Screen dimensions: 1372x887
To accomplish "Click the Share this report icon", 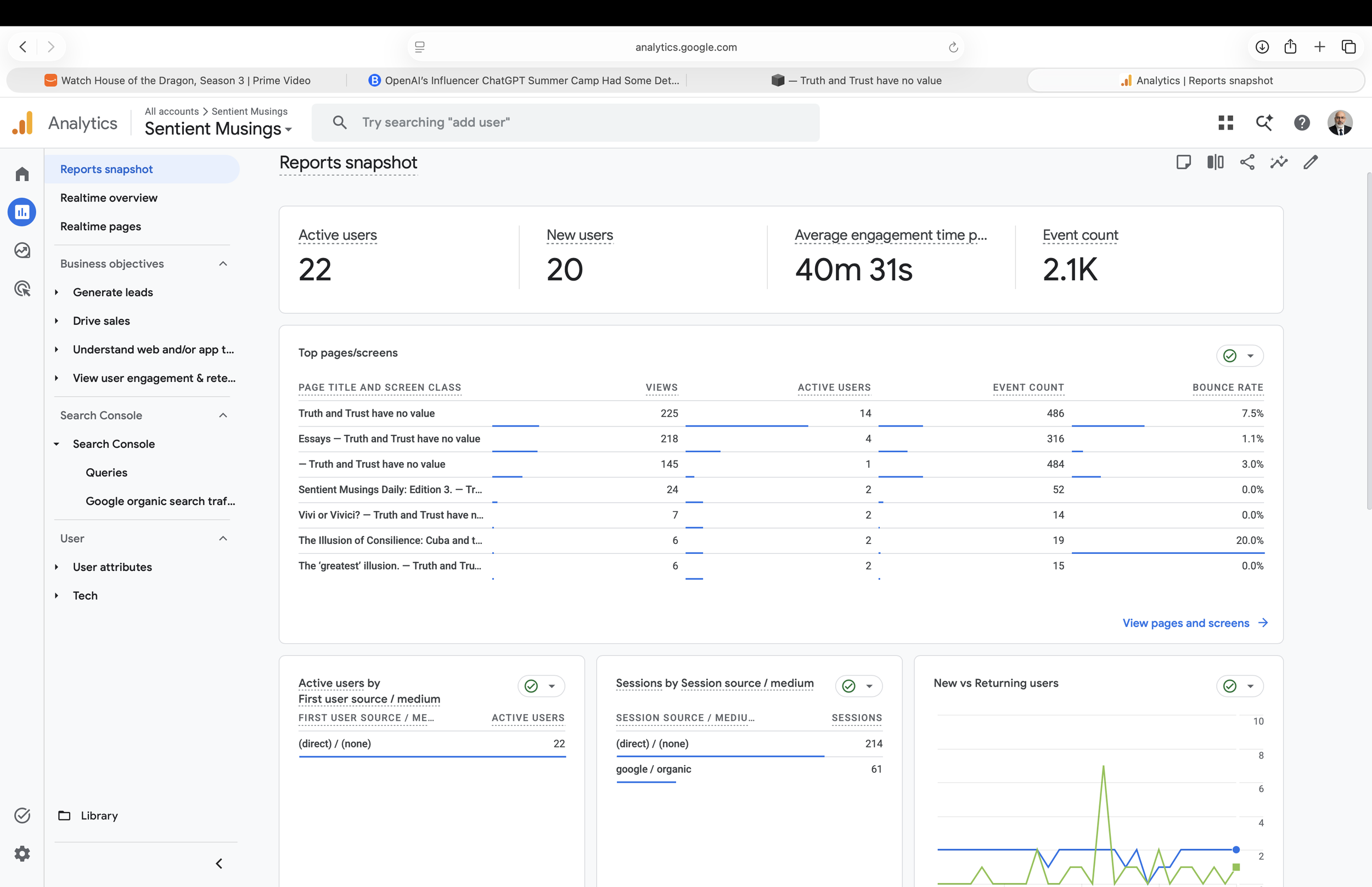I will tap(1247, 162).
